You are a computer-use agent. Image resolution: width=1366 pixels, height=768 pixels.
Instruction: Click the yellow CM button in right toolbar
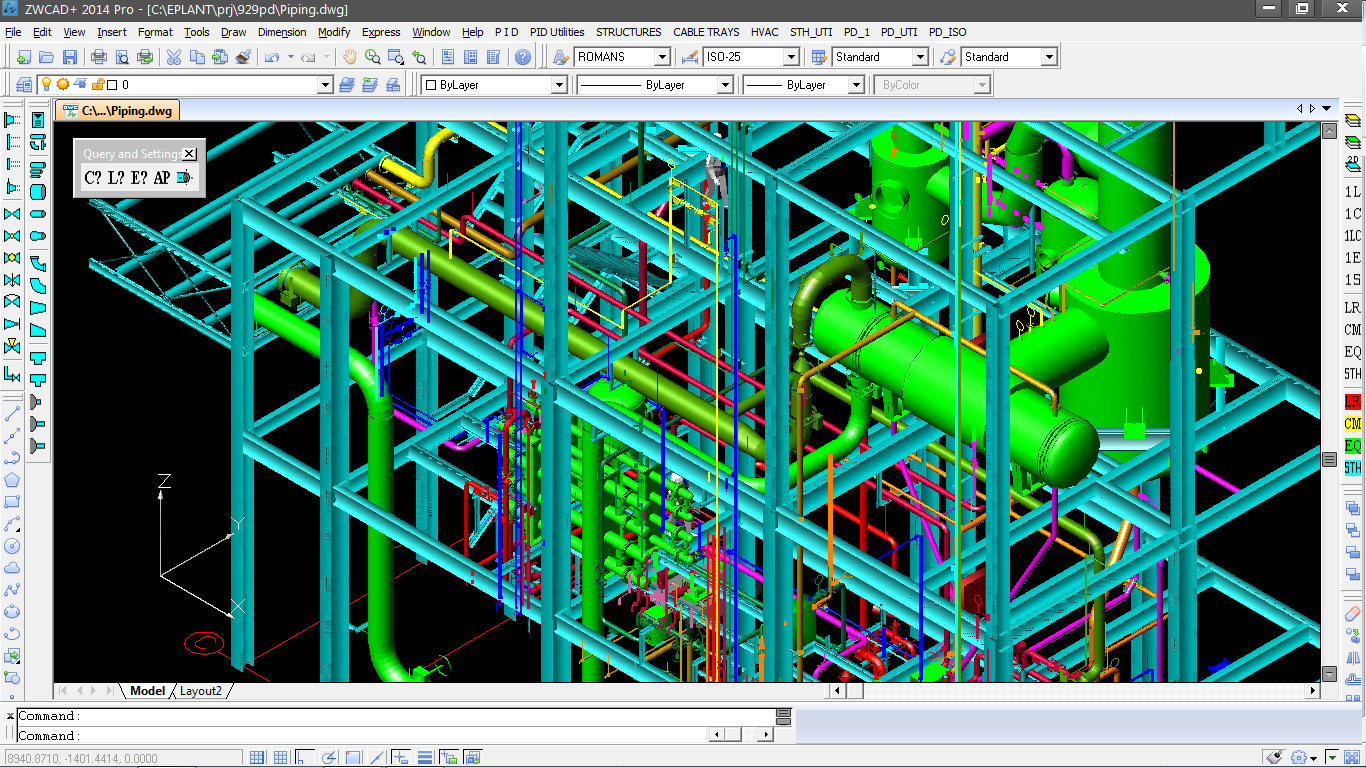[1352, 423]
